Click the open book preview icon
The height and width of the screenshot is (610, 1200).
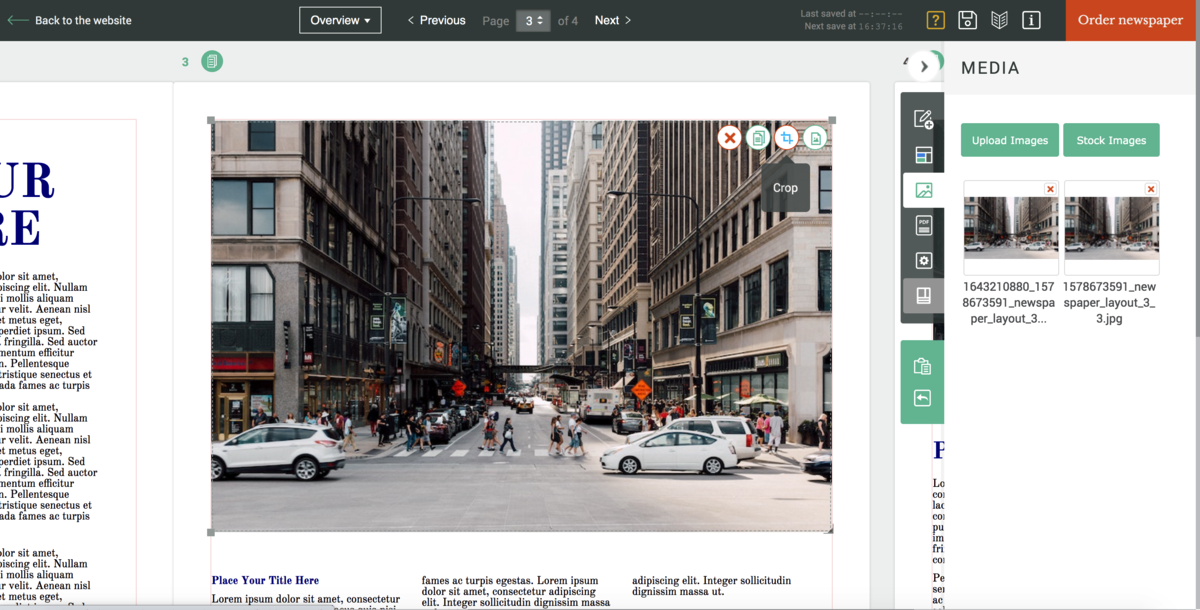point(999,20)
